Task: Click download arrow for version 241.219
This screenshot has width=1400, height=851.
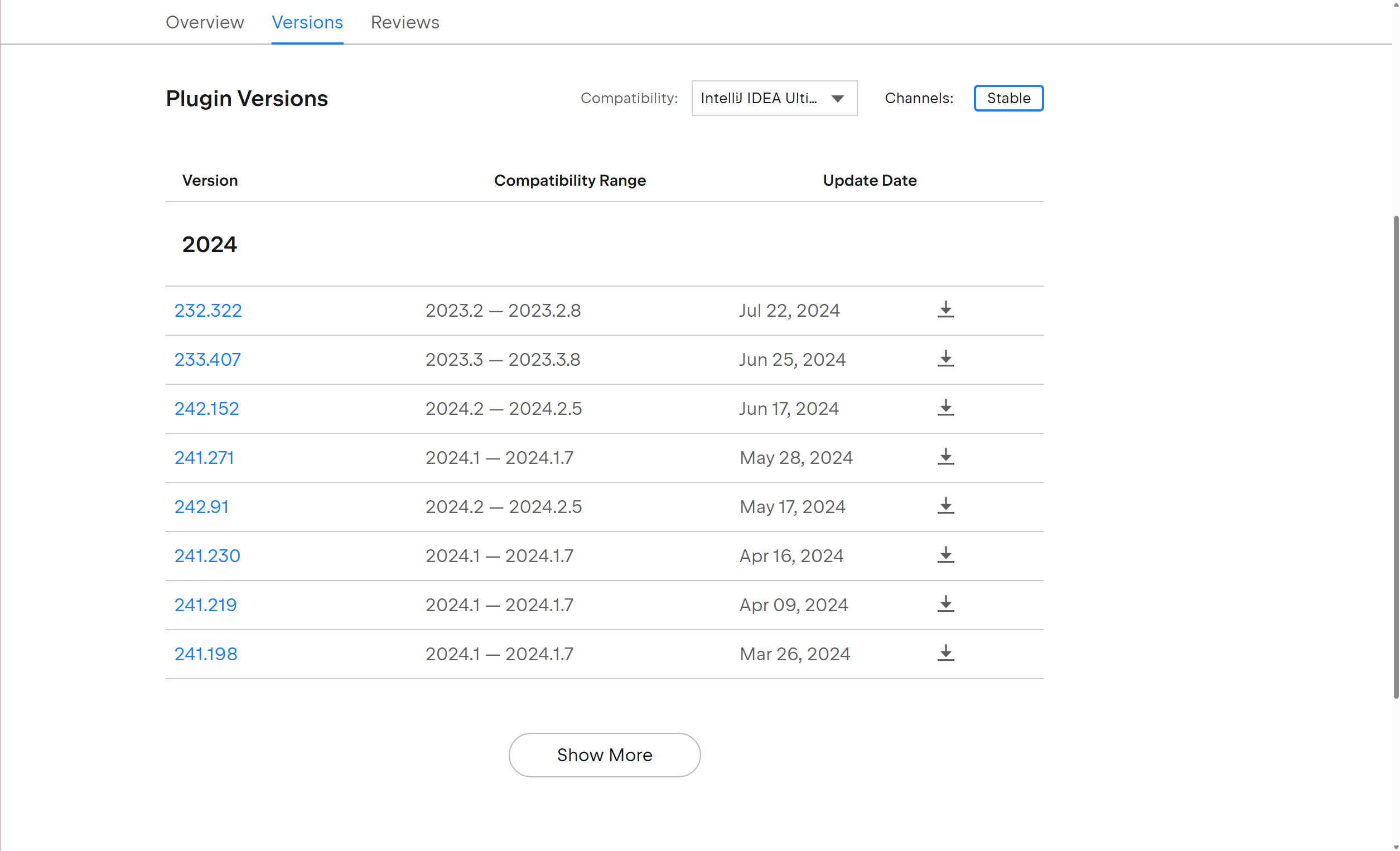Action: [x=945, y=604]
